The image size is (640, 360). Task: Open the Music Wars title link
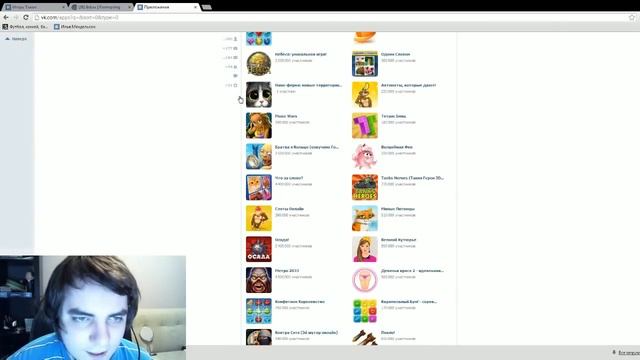point(286,116)
